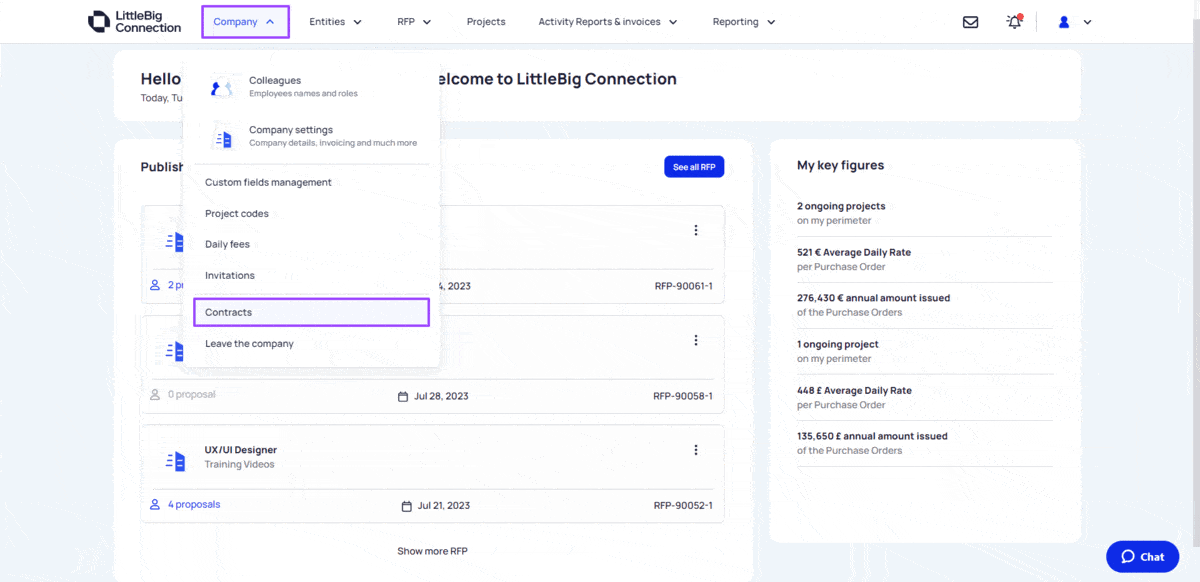
Task: Open the kebab menu on the UX/UI Designer card
Action: coord(696,450)
